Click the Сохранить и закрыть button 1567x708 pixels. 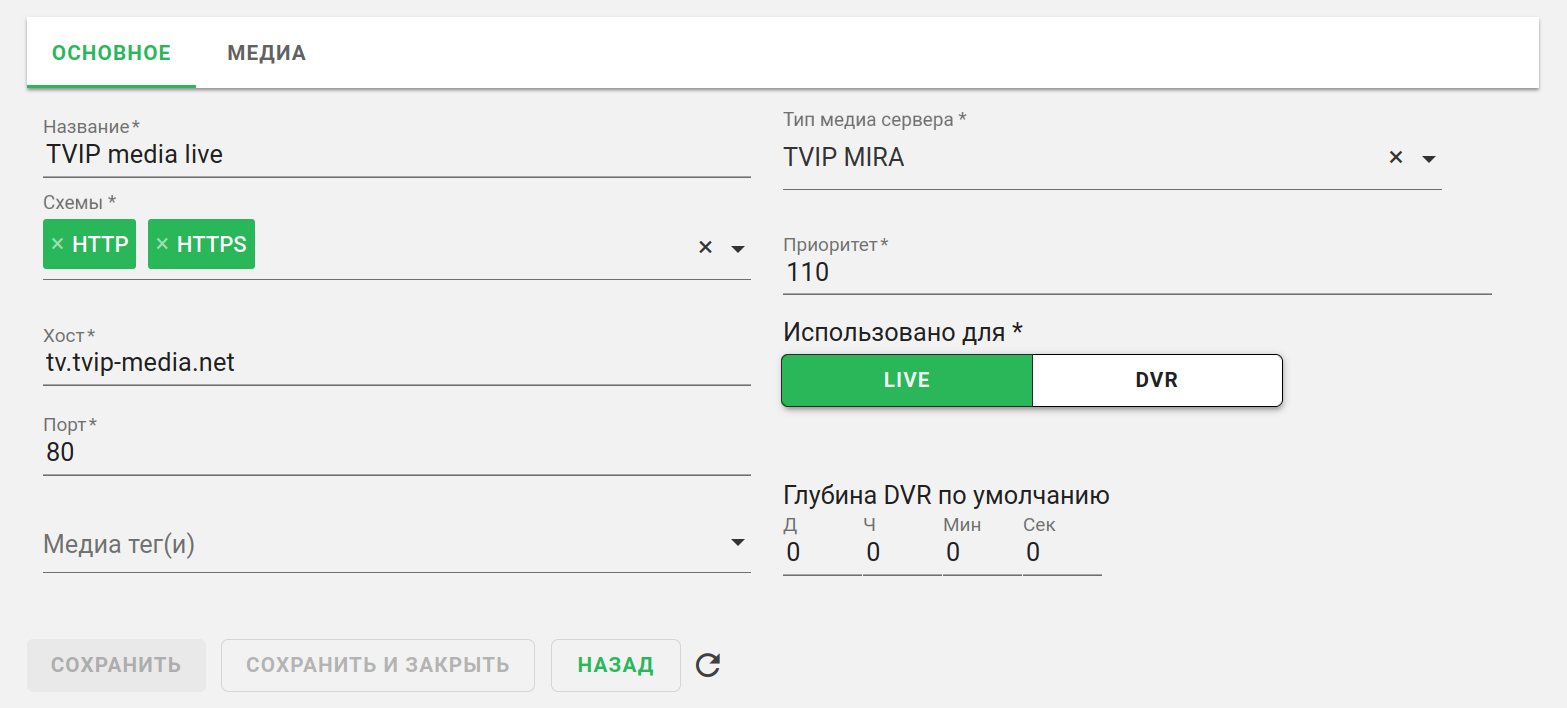point(378,665)
